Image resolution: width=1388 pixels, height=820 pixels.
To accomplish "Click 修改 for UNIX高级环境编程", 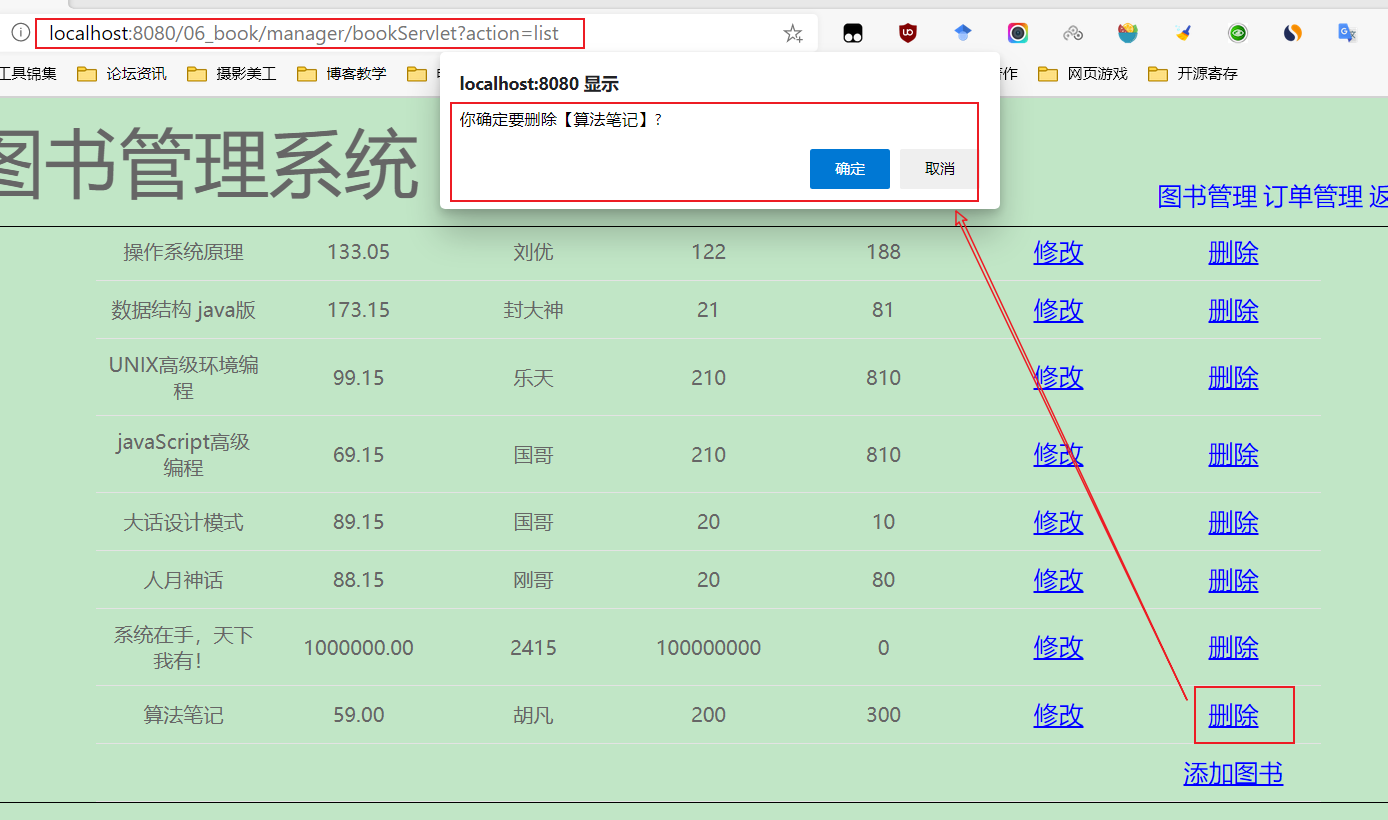I will (1058, 377).
